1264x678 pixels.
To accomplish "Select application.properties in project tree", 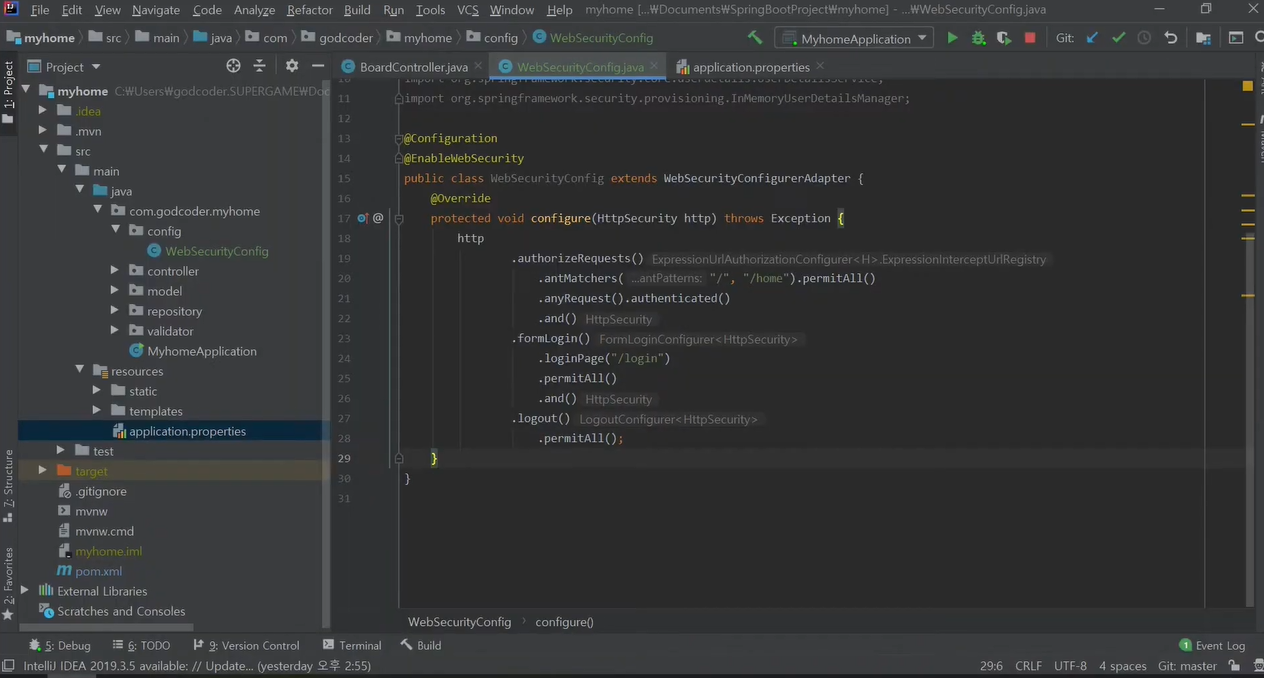I will pyautogui.click(x=187, y=431).
